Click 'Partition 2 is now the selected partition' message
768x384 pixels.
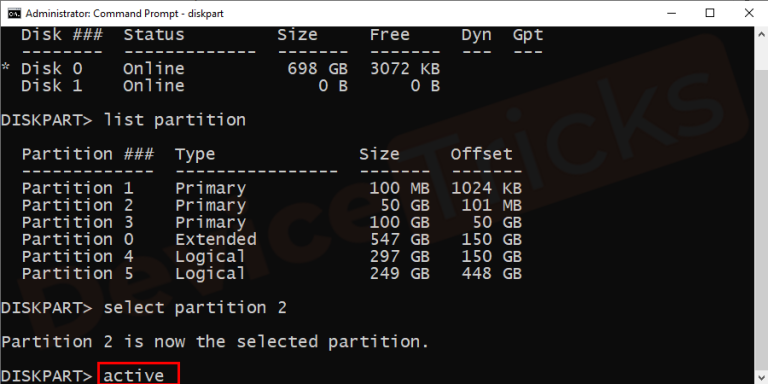click(x=215, y=341)
